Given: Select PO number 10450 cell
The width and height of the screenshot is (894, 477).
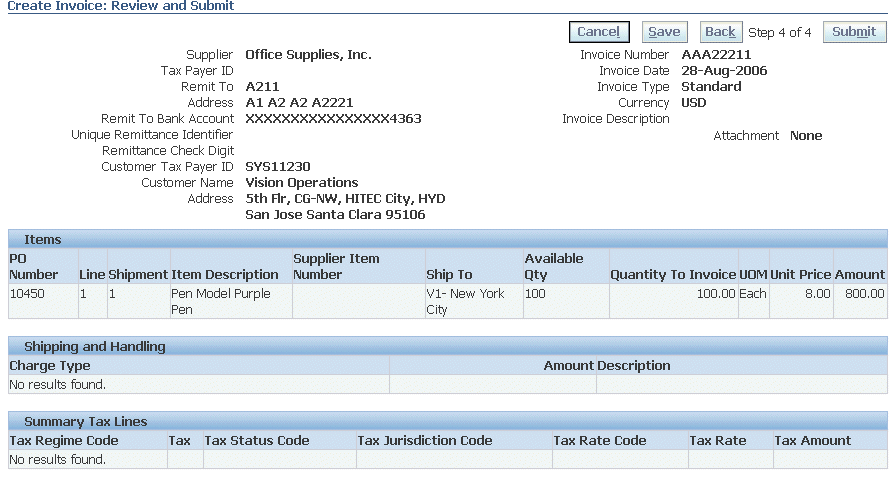Looking at the screenshot, I should click(26, 294).
